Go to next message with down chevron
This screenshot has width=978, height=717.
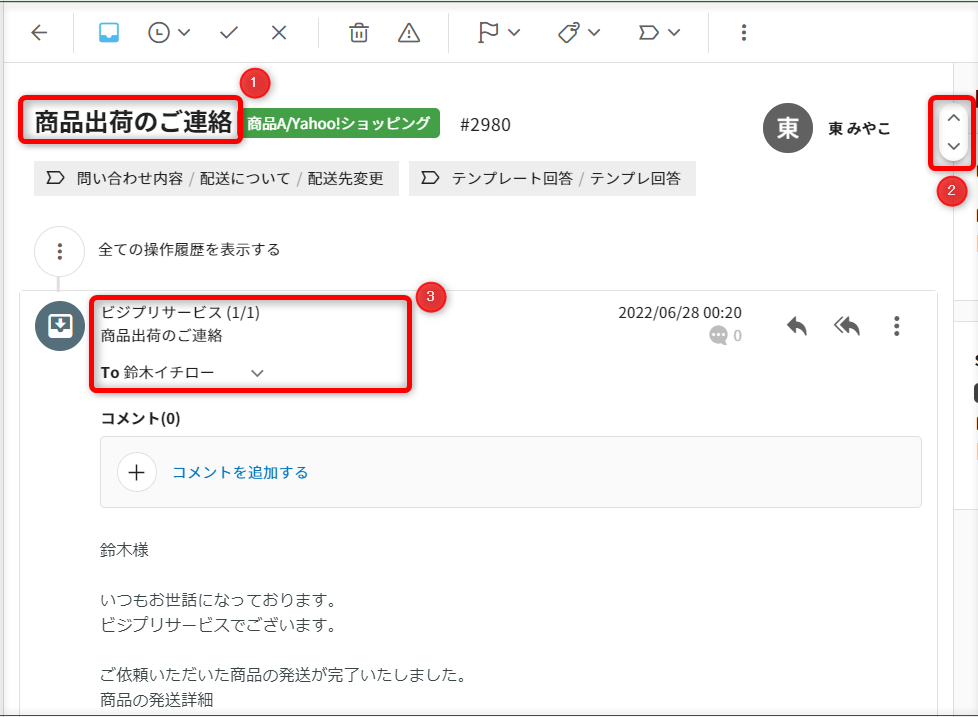coord(953,146)
